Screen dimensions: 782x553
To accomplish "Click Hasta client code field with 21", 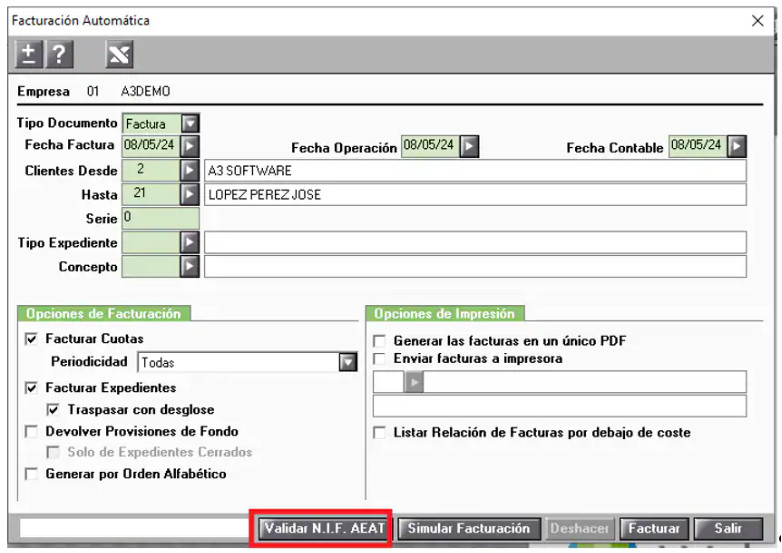I will 151,194.
